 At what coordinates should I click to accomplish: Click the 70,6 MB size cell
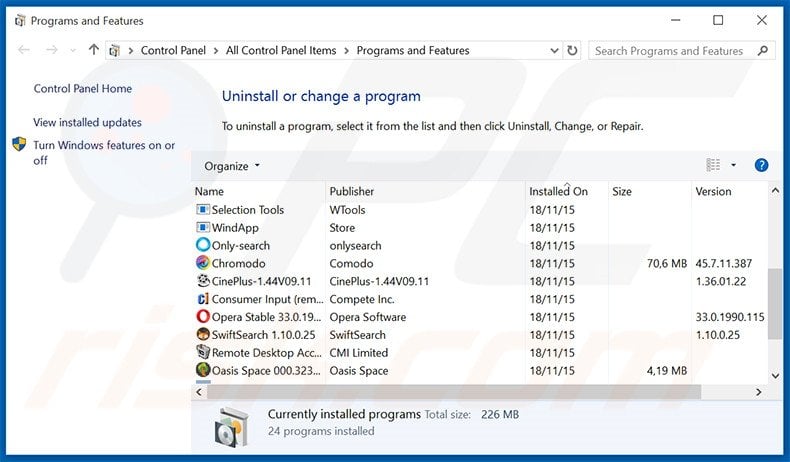point(667,263)
